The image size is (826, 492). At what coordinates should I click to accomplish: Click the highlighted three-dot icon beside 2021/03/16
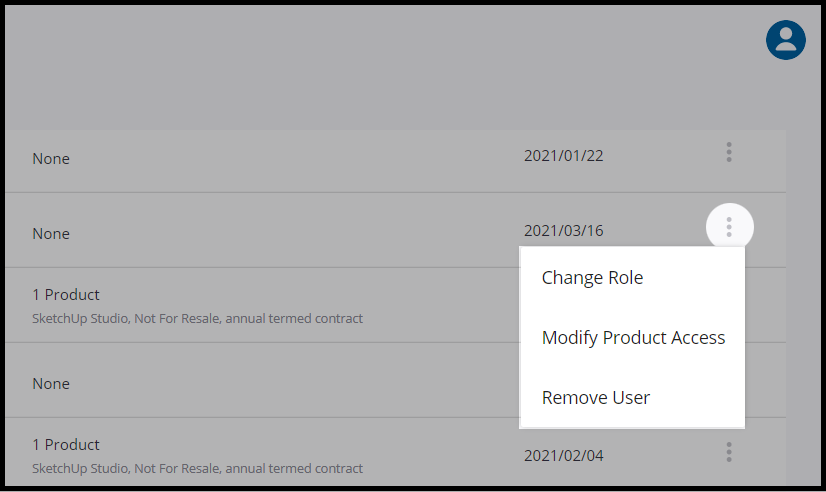729,228
